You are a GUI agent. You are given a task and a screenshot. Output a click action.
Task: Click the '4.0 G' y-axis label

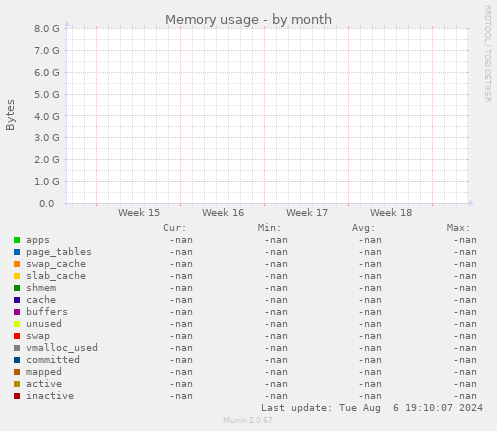[x=47, y=117]
